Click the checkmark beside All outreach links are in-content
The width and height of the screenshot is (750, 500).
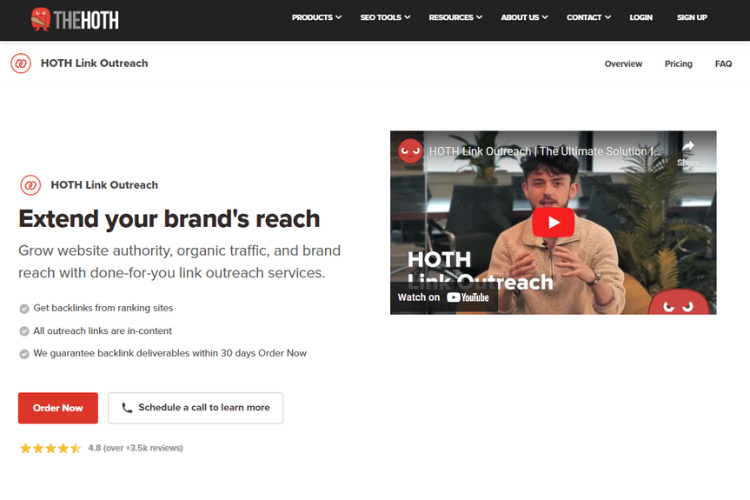(x=24, y=331)
